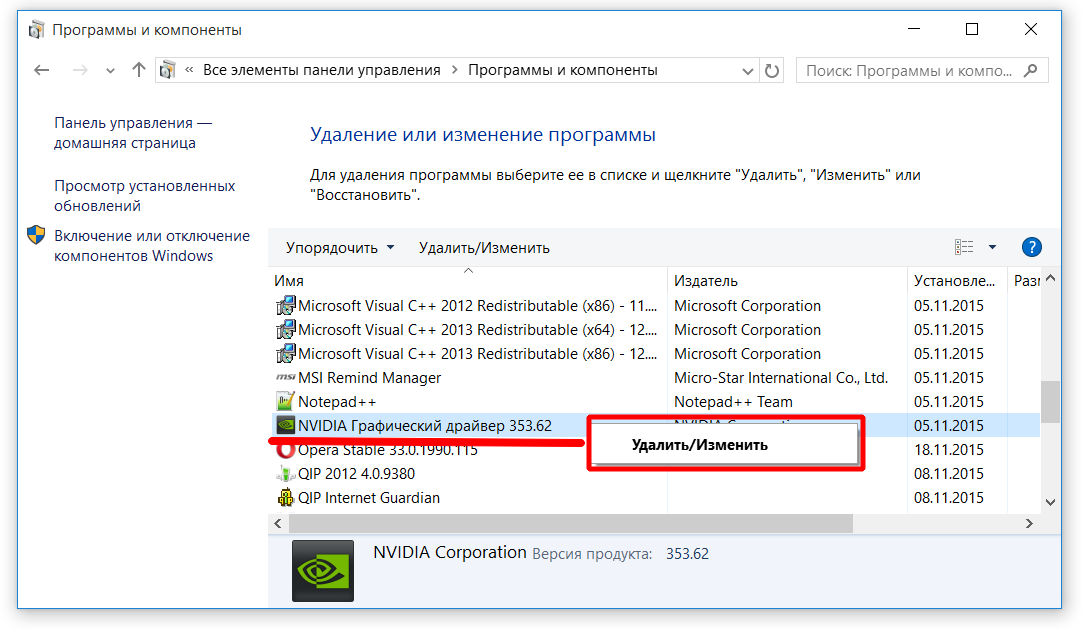Open Просмотр установленных обновлений link
Screen dimensions: 1083x629
(145, 196)
